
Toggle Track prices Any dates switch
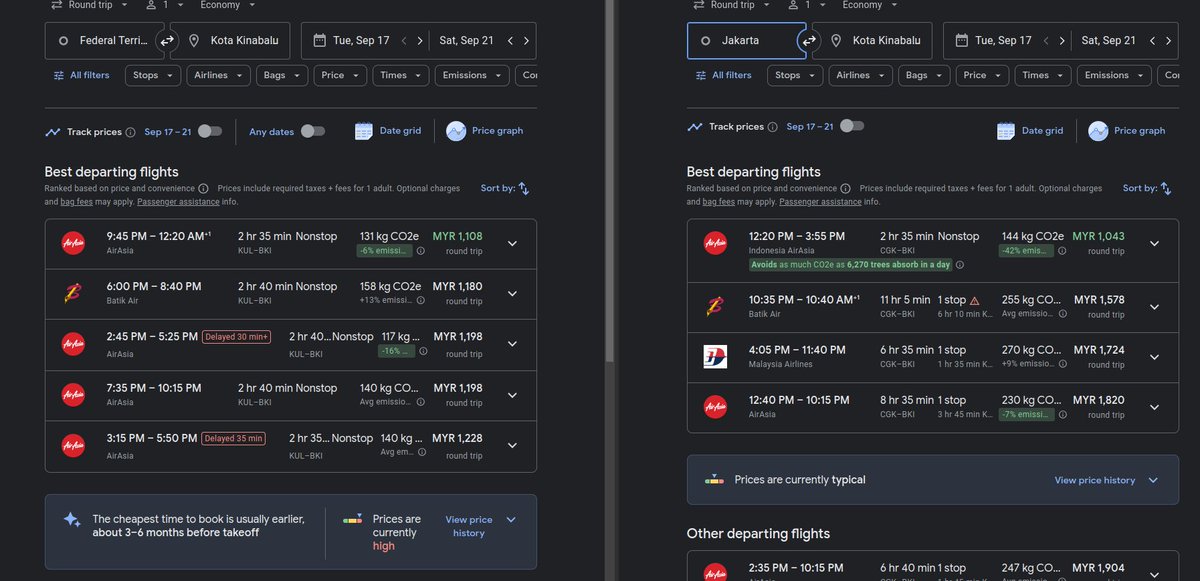click(313, 131)
